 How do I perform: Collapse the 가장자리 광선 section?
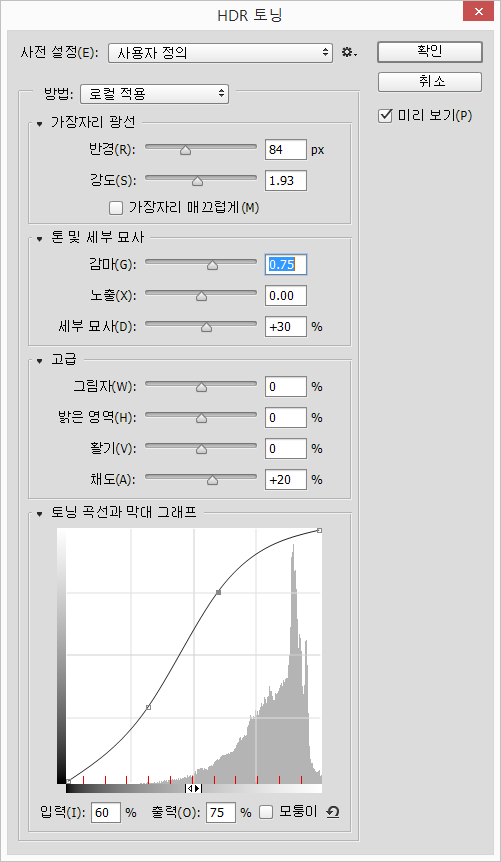[x=39, y=124]
